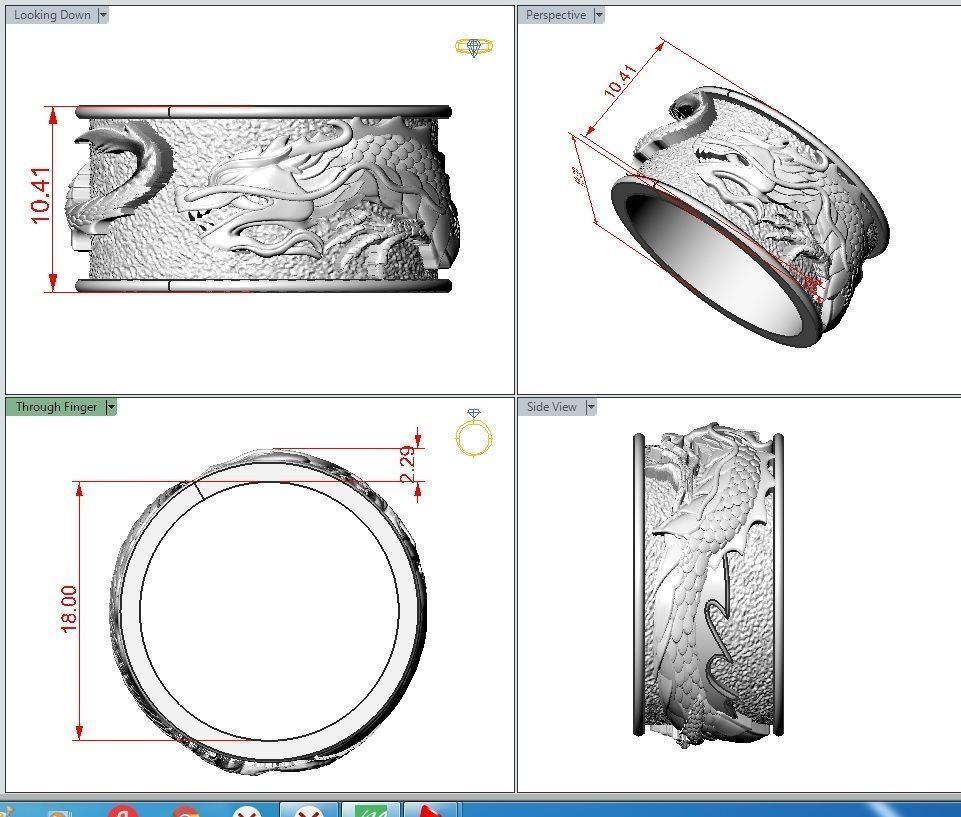Select the 2.29 thickness dimension
This screenshot has height=817, width=961.
tap(408, 465)
